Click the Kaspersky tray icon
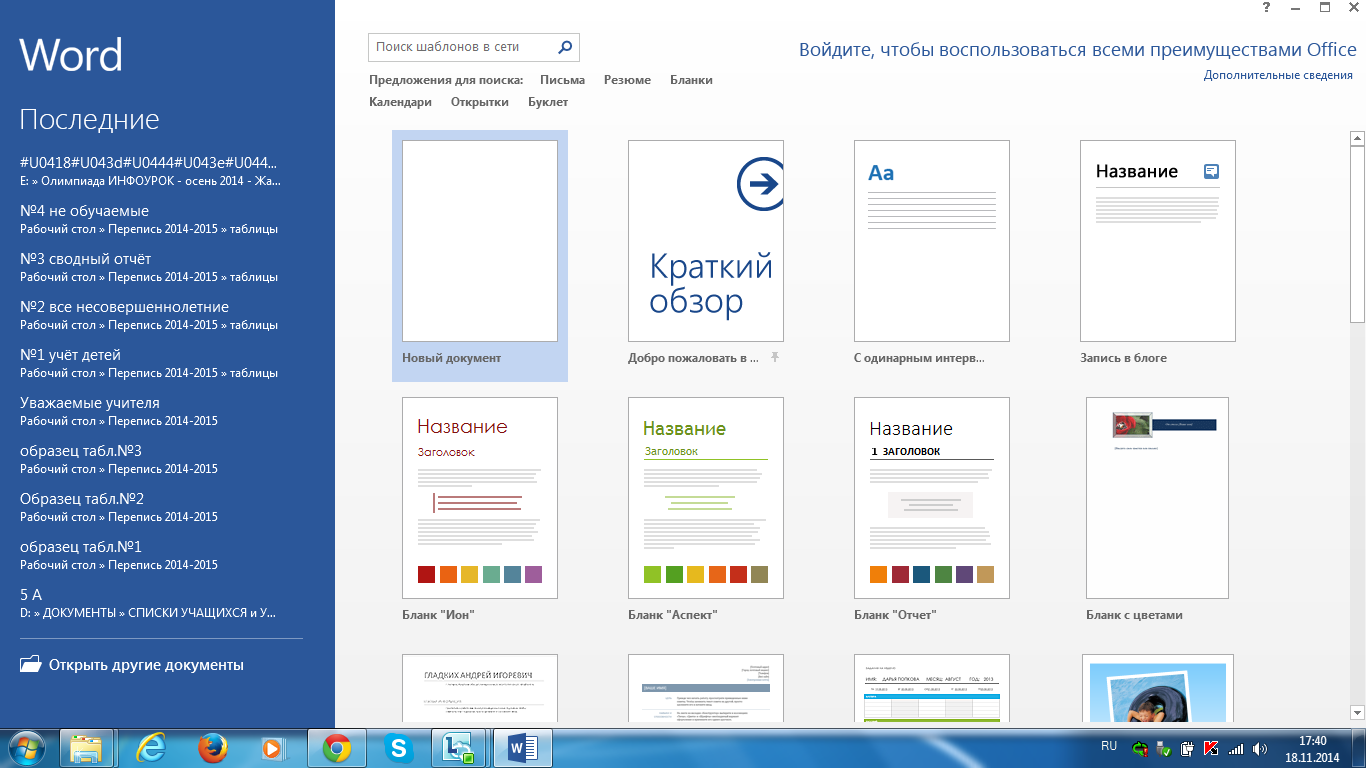 point(1211,748)
